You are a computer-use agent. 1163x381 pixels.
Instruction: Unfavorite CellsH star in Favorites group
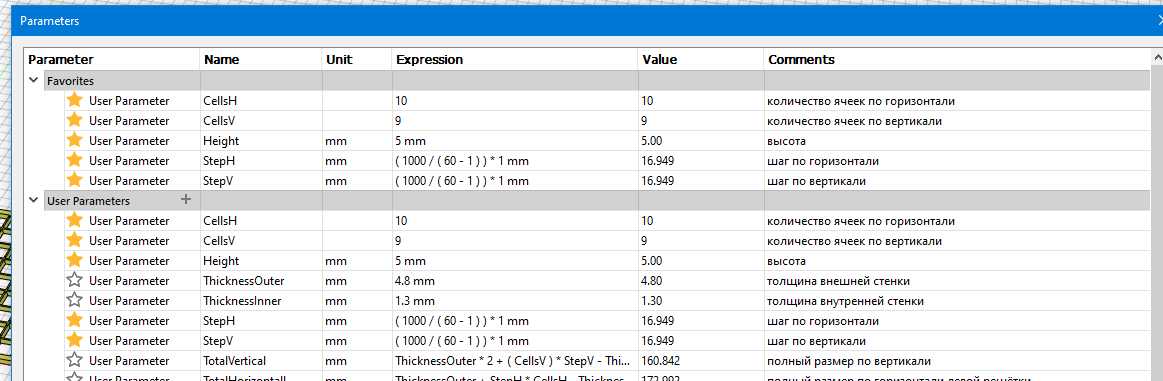pos(74,101)
